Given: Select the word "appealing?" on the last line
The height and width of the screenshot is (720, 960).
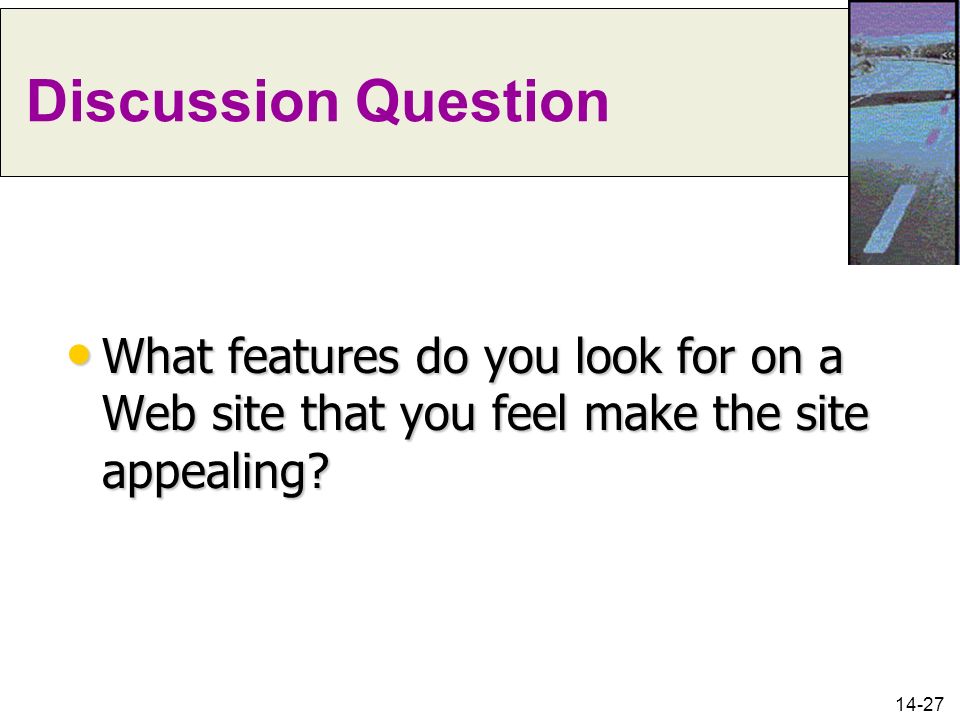Looking at the screenshot, I should point(216,472).
